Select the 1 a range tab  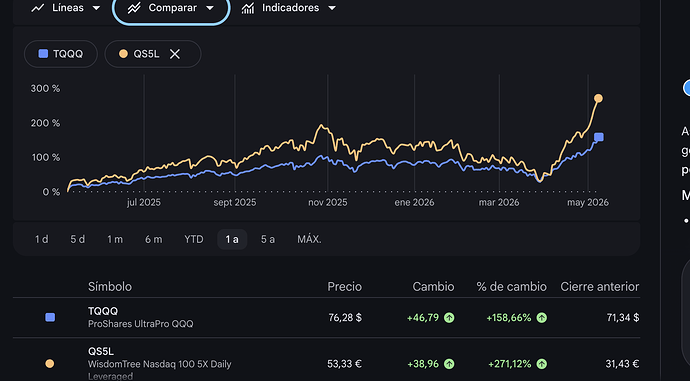[232, 239]
